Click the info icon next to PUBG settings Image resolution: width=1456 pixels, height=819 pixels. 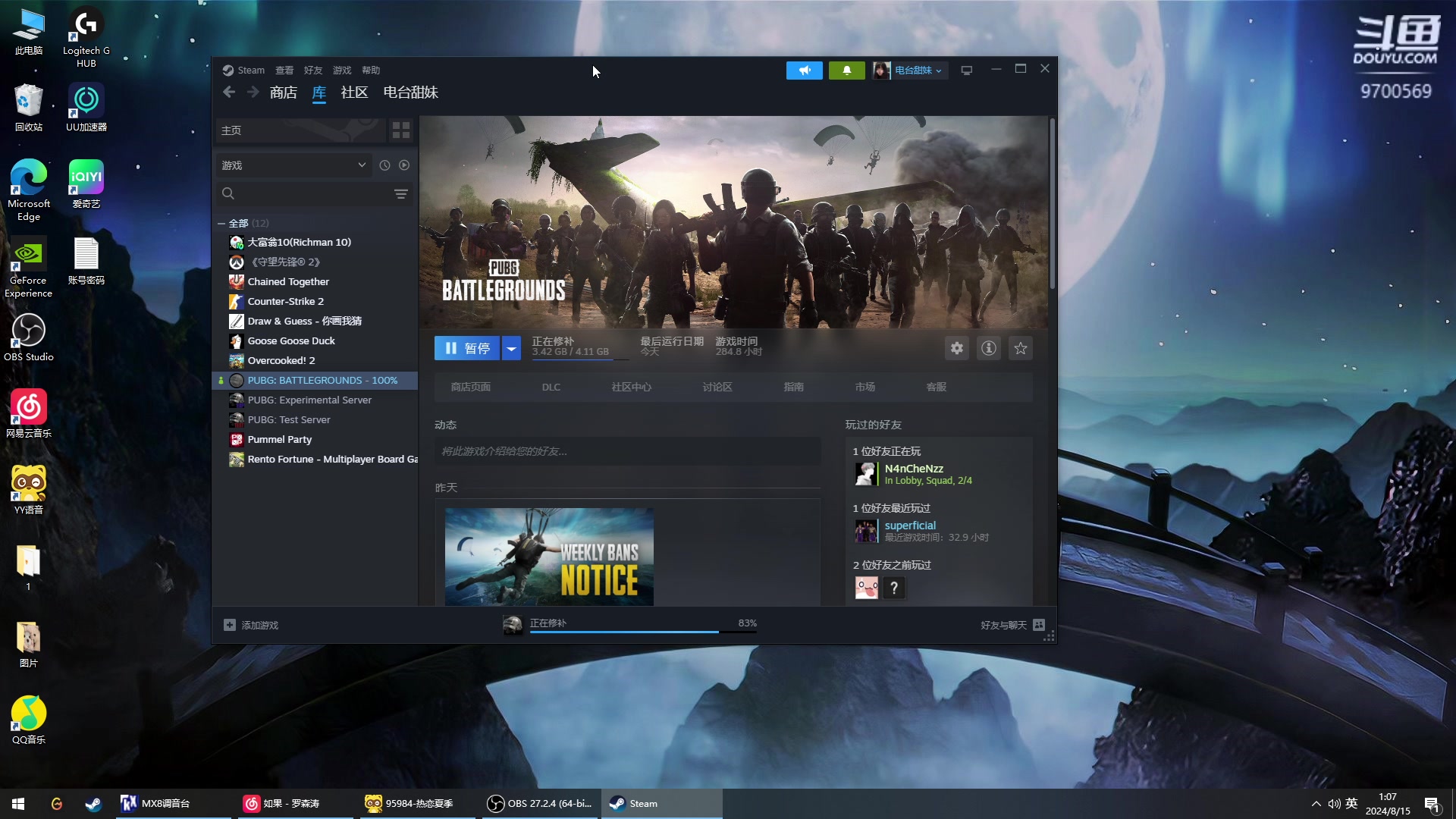(989, 348)
